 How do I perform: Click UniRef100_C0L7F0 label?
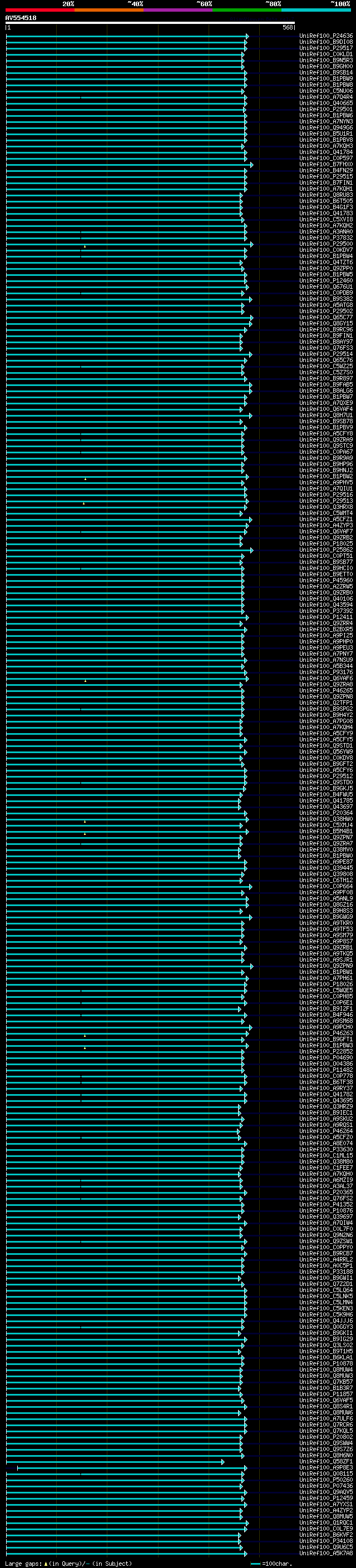(326, 1229)
